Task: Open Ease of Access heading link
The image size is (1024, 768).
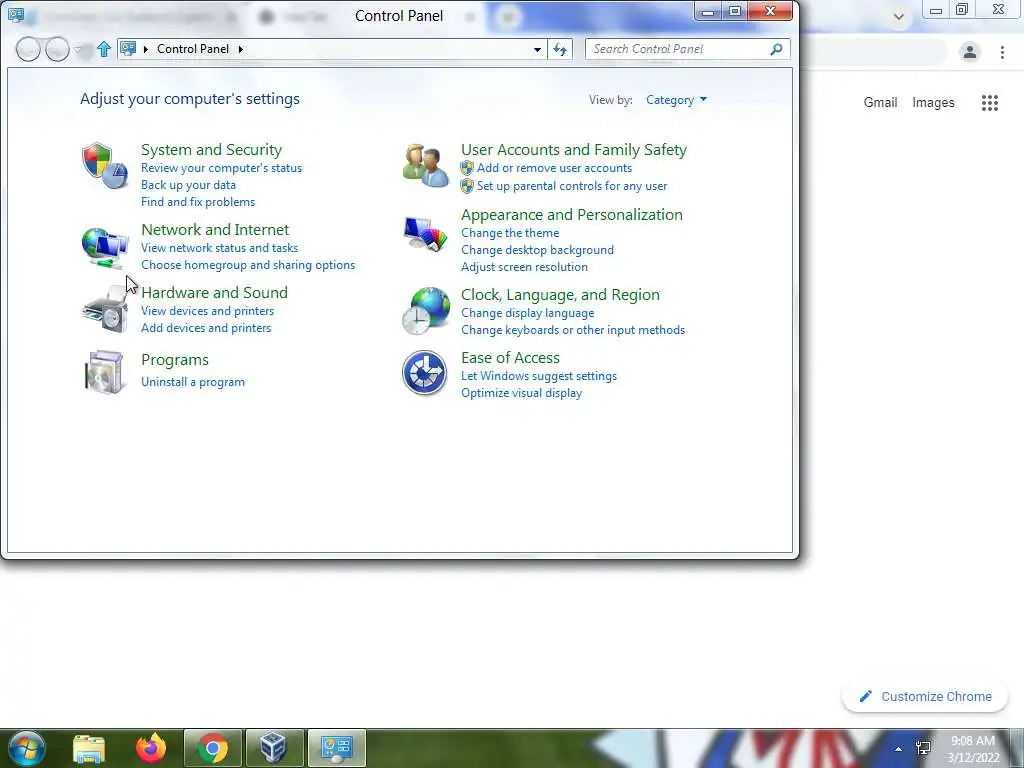Action: tap(510, 358)
